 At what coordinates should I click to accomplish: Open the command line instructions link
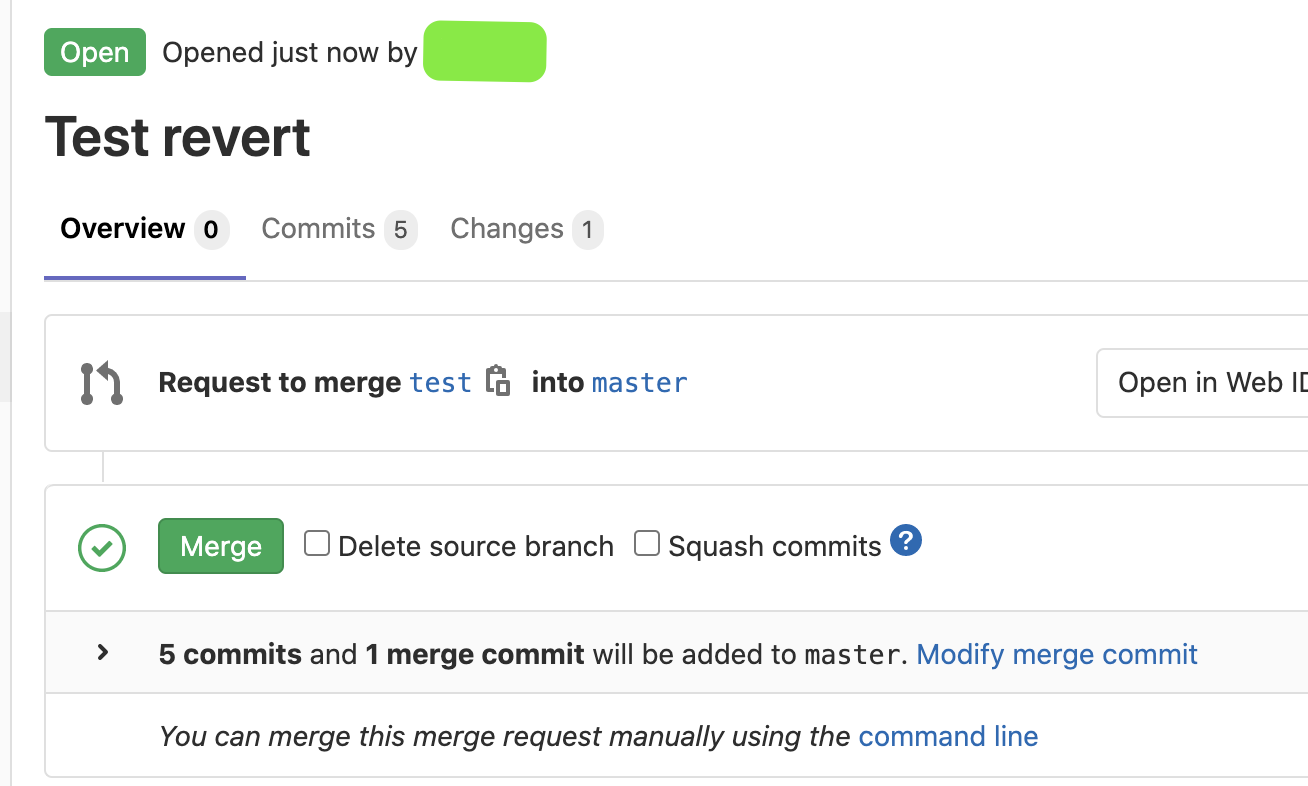pyautogui.click(x=948, y=737)
